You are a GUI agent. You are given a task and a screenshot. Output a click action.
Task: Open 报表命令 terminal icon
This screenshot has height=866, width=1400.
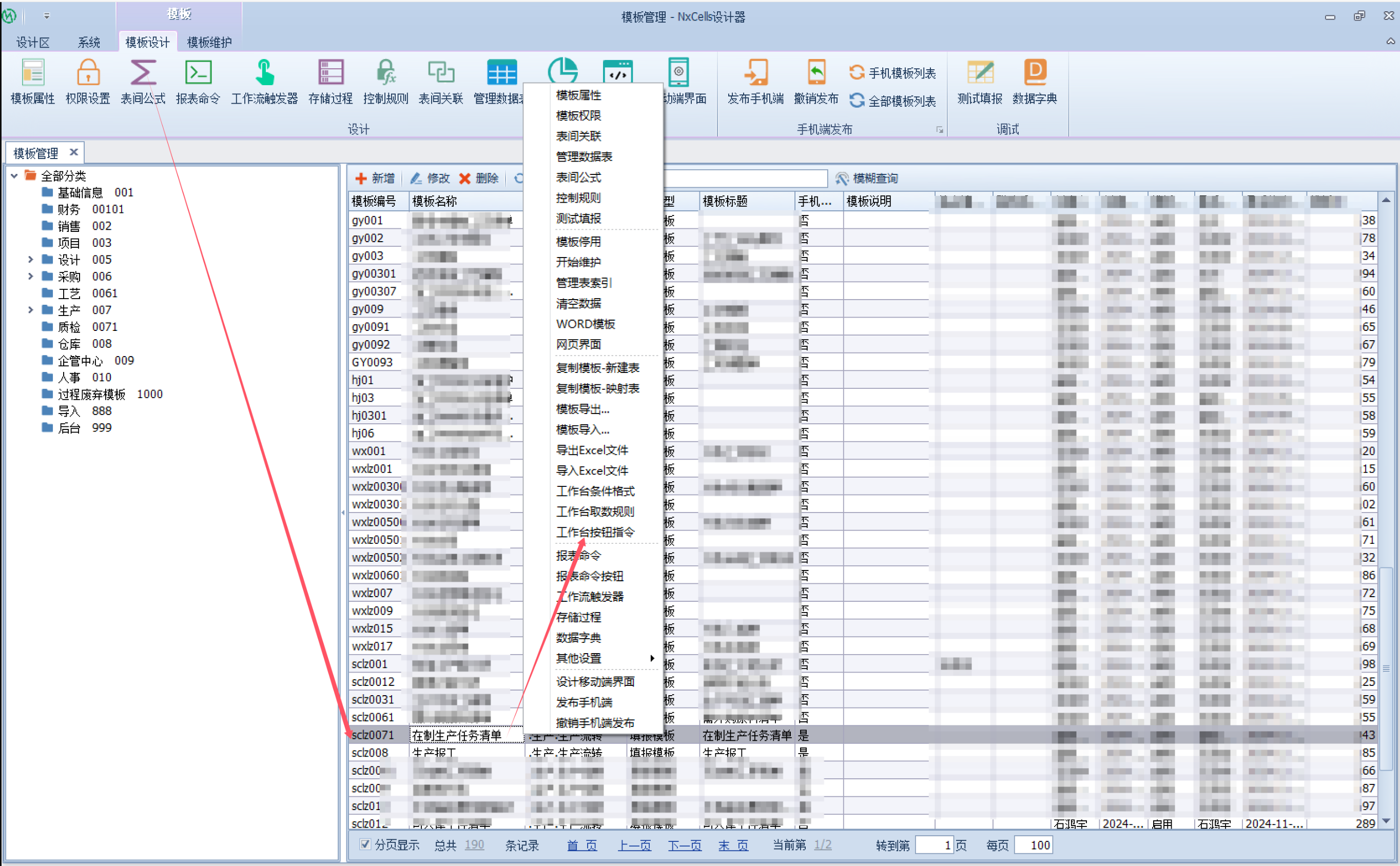pos(198,73)
